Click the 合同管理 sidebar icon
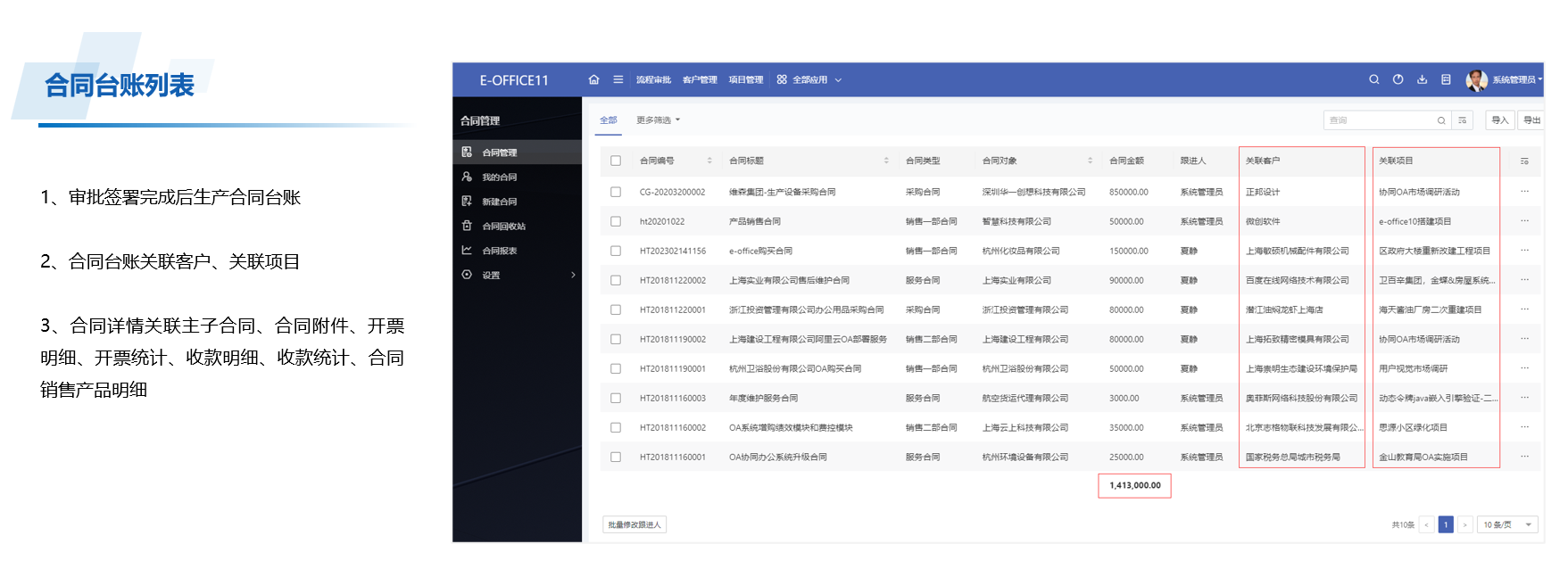 tap(467, 153)
